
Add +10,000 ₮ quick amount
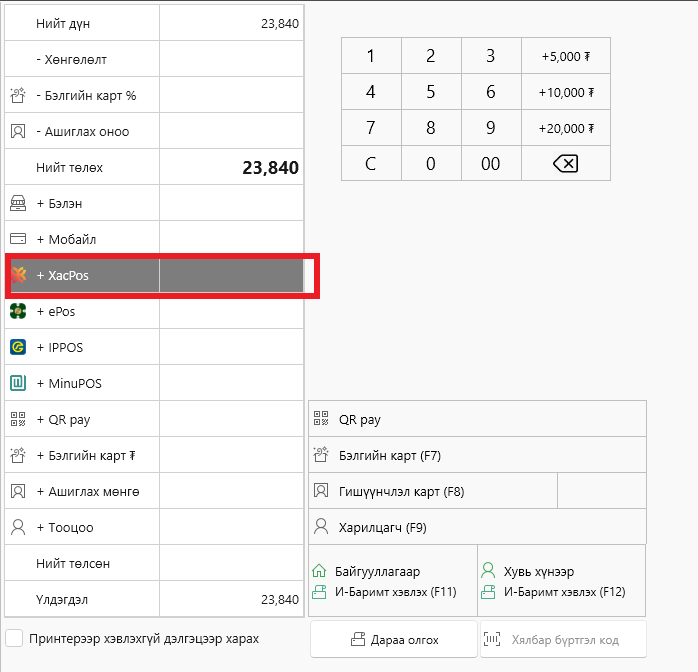566,92
